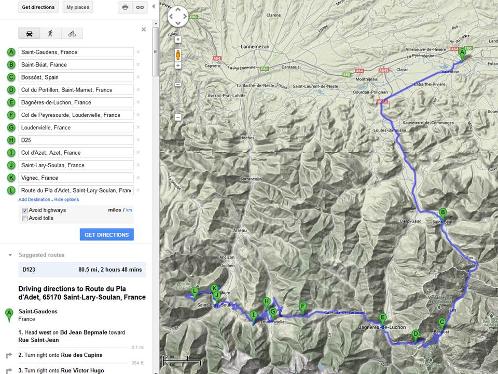
Task: Click the link share icon
Action: click(x=140, y=7)
